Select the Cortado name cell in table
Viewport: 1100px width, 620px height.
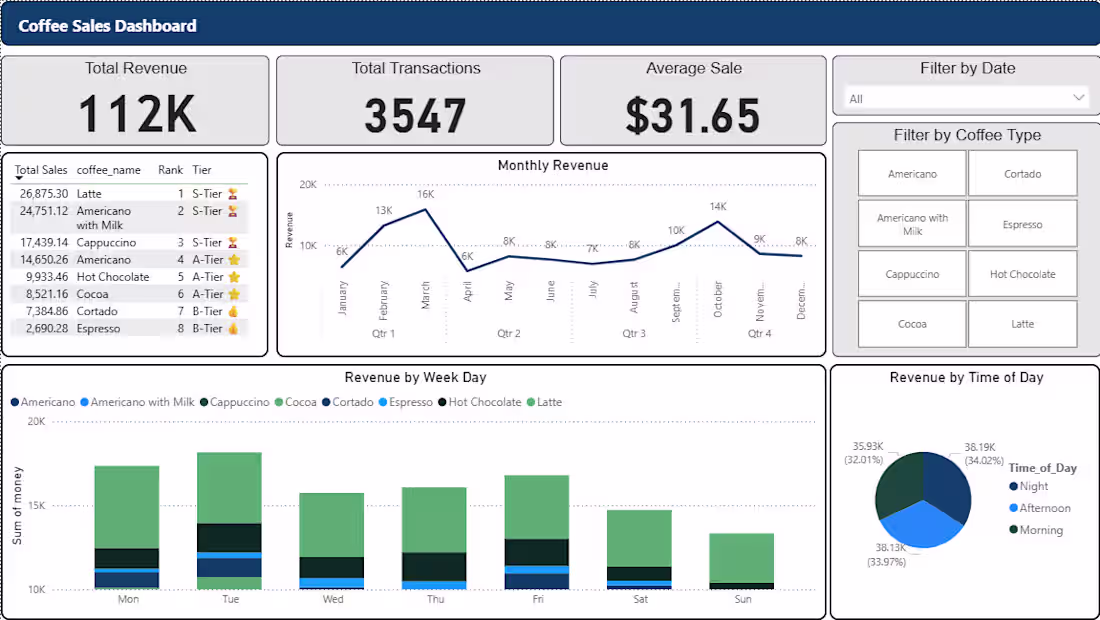pyautogui.click(x=97, y=311)
